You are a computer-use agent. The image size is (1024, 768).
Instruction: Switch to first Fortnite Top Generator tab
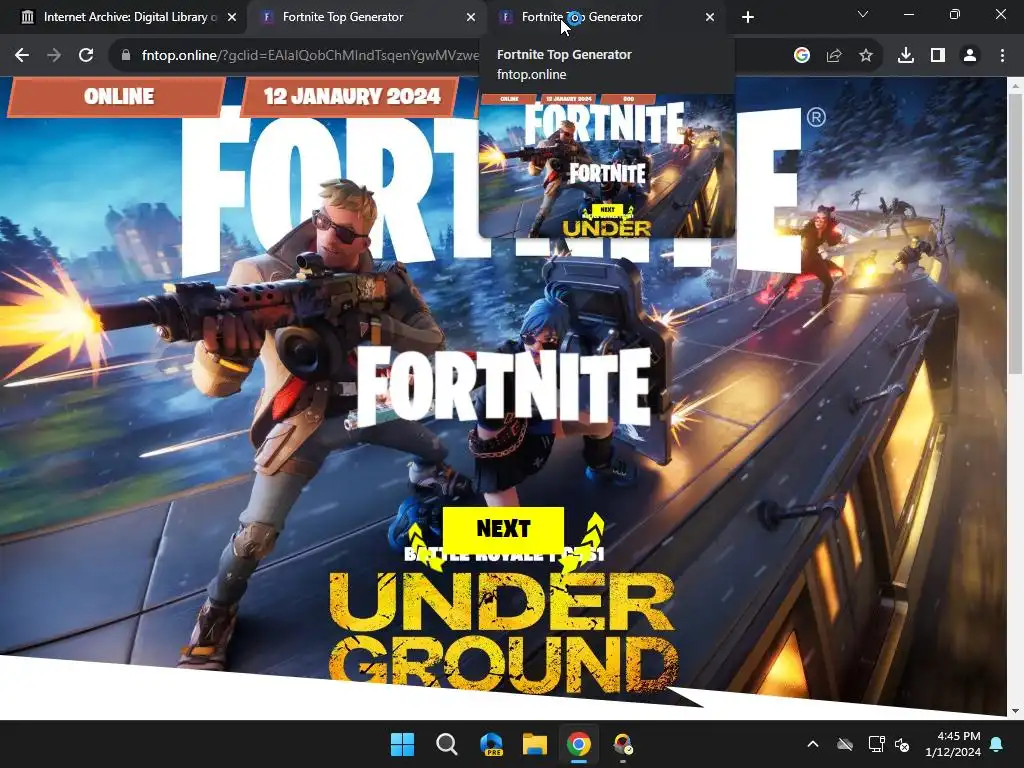pyautogui.click(x=368, y=17)
